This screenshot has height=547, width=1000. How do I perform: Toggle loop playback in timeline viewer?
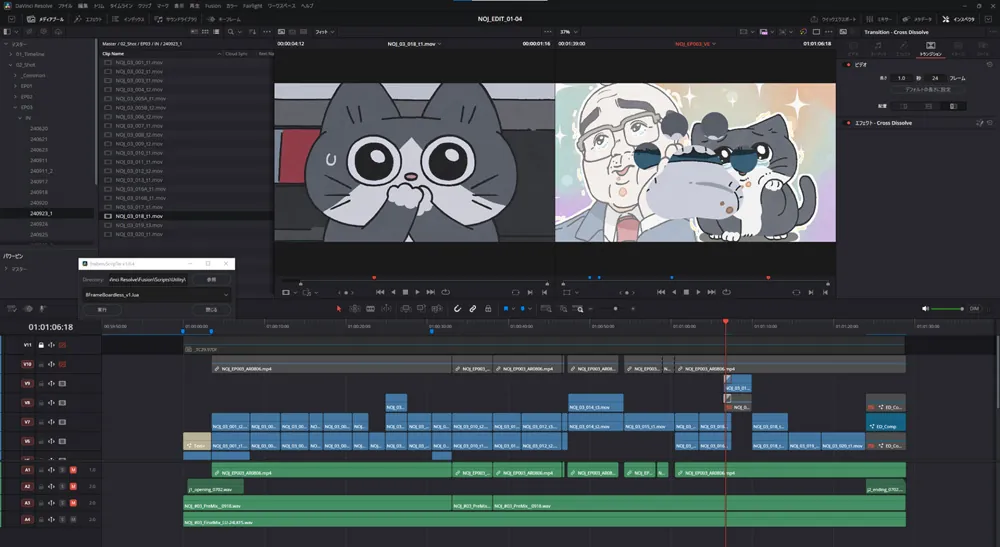coord(726,292)
